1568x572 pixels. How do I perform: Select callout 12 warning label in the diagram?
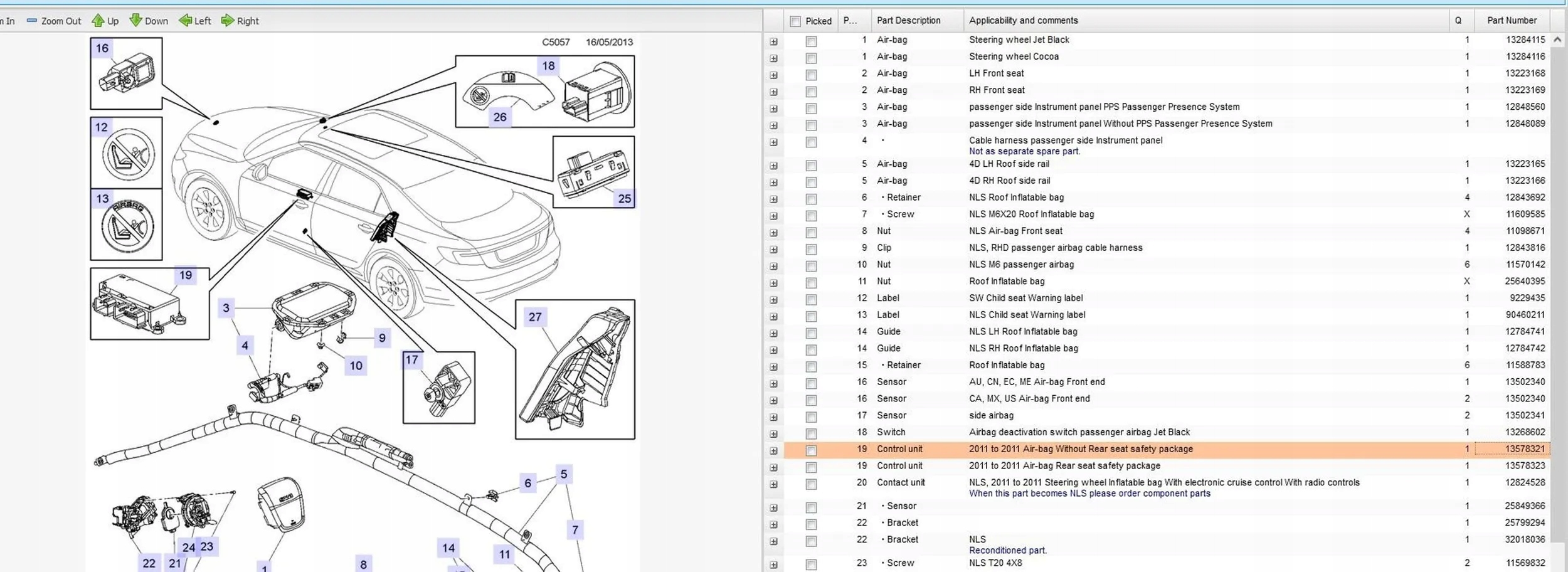(x=102, y=127)
